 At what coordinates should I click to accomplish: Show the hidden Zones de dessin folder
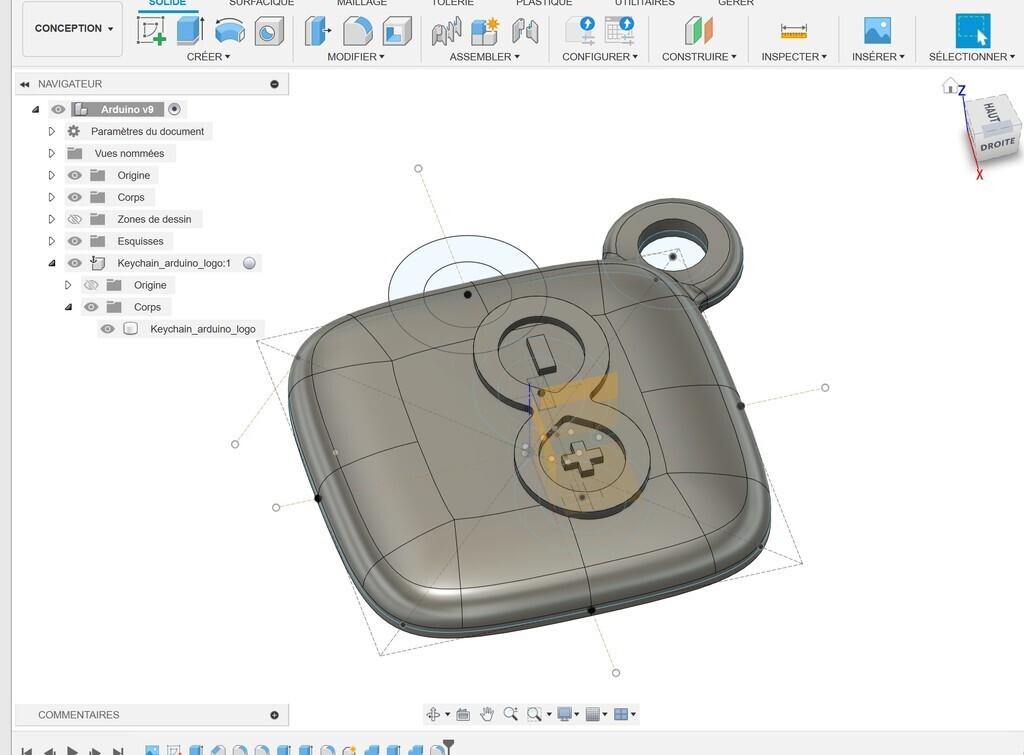click(x=75, y=219)
